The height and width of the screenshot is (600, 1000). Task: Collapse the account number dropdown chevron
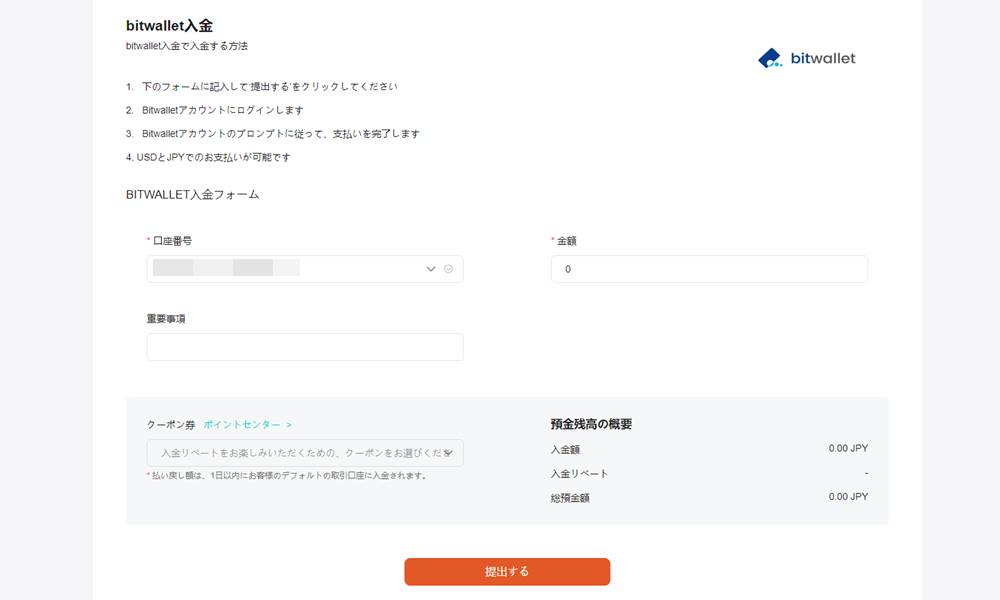[431, 269]
